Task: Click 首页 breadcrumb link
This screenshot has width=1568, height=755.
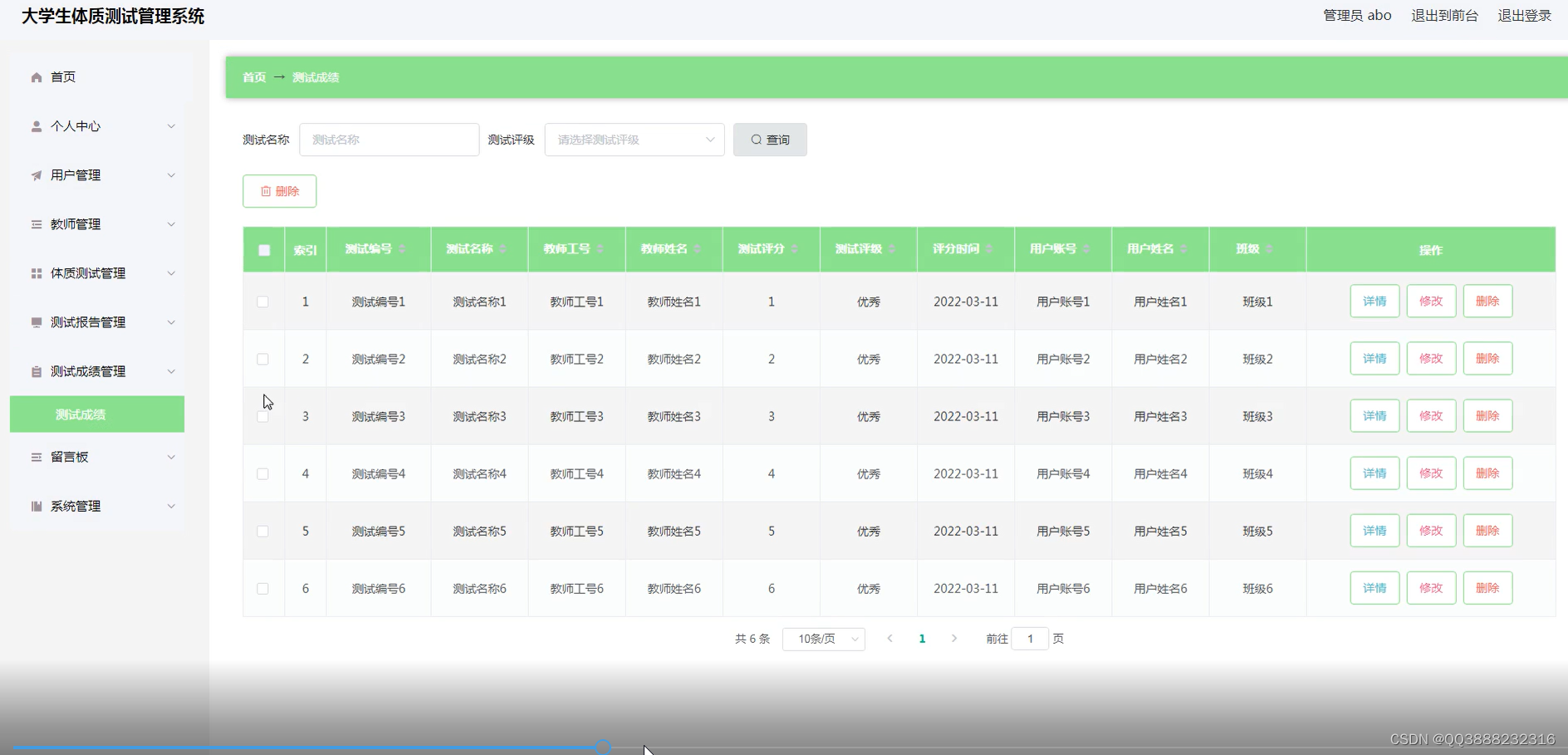Action: tap(254, 77)
